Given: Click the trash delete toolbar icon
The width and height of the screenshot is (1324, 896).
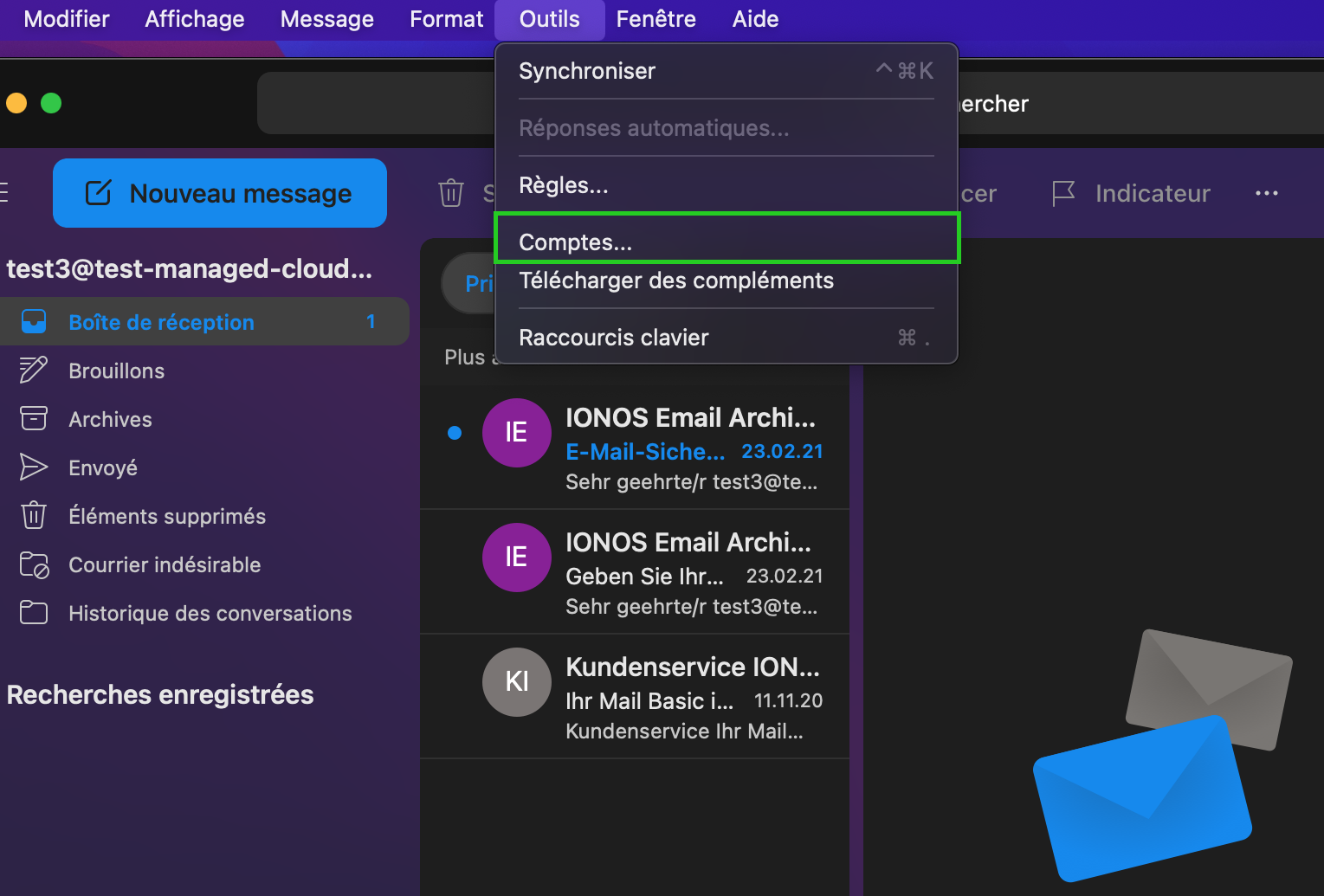Looking at the screenshot, I should tap(451, 193).
